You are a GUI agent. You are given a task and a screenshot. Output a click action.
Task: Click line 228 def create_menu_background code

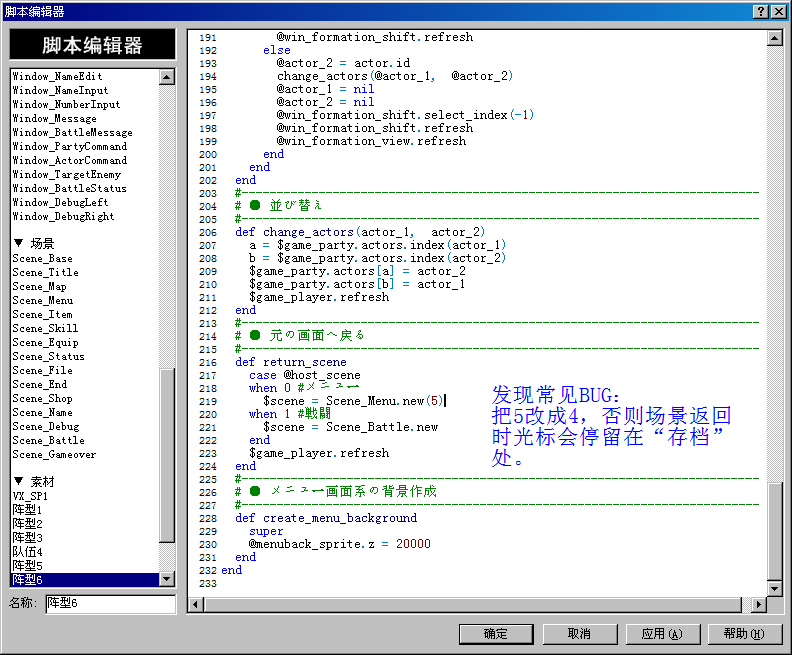coord(326,518)
